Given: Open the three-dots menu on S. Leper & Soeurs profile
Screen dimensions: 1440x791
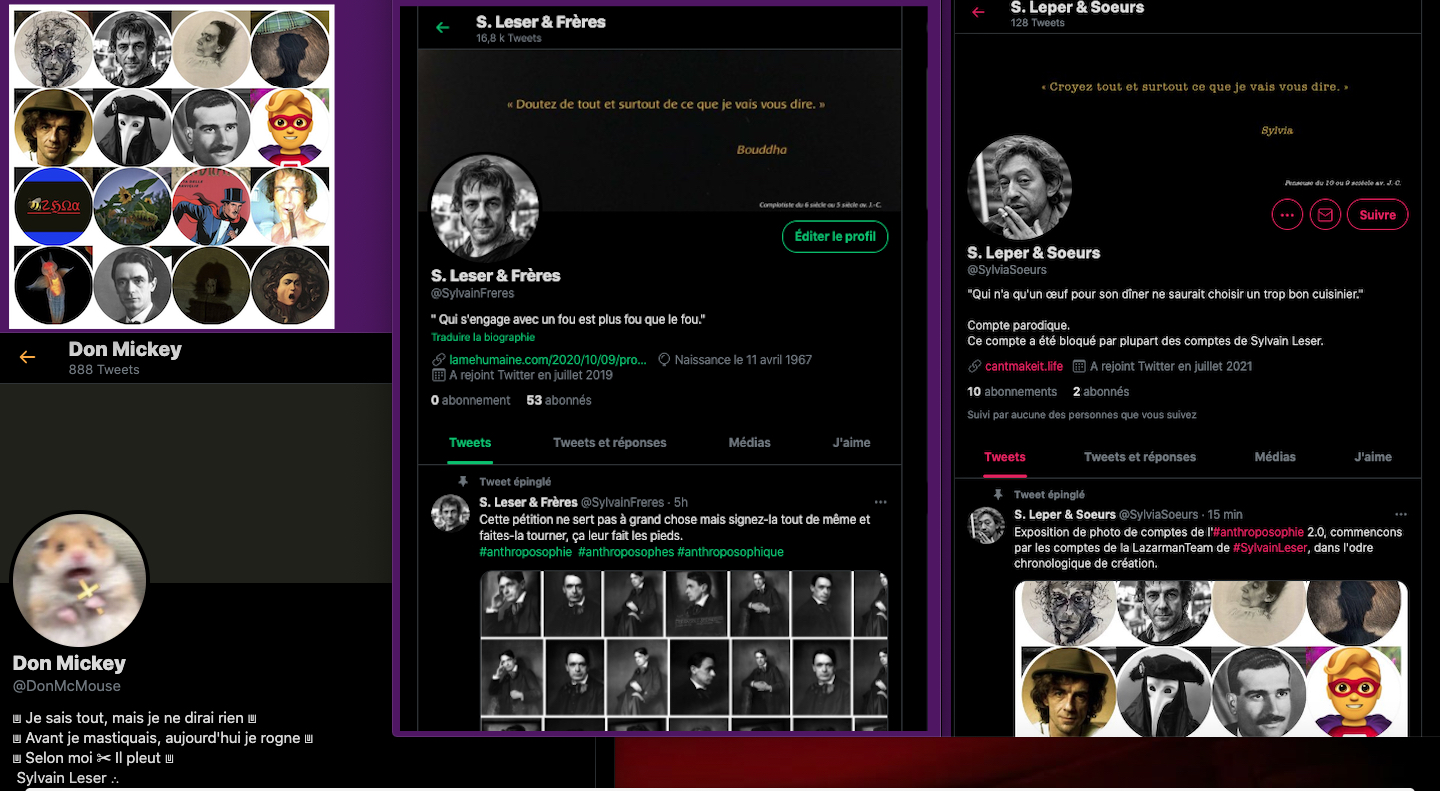Looking at the screenshot, I should pos(1287,215).
